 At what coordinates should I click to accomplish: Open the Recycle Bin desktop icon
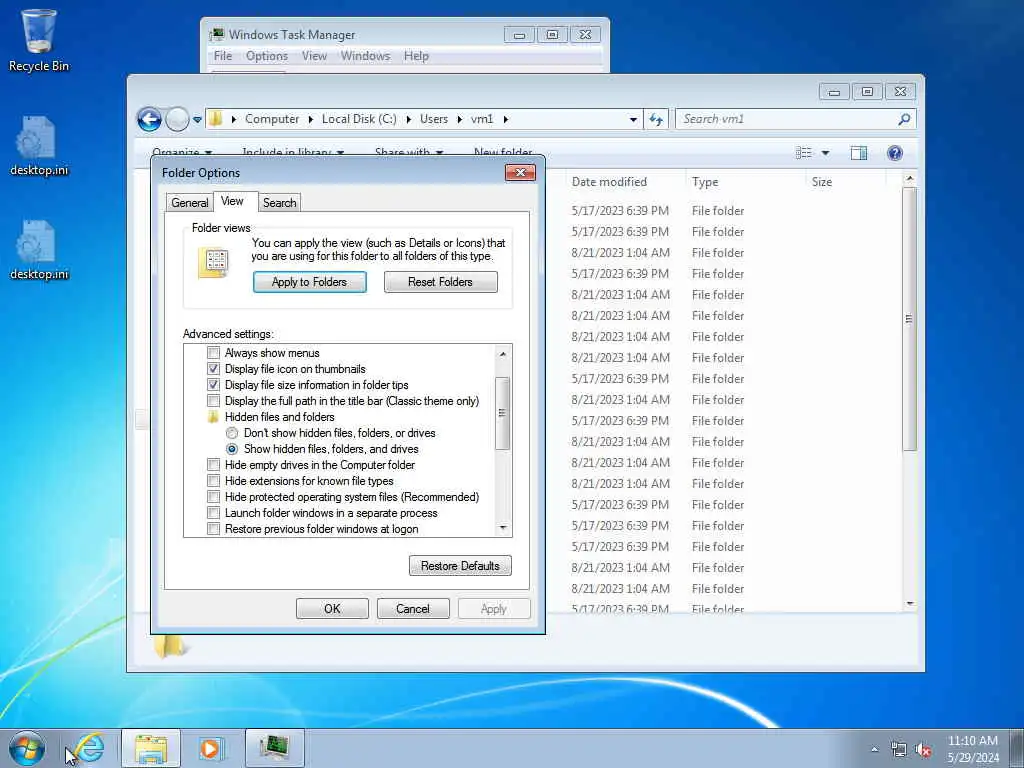(x=39, y=40)
